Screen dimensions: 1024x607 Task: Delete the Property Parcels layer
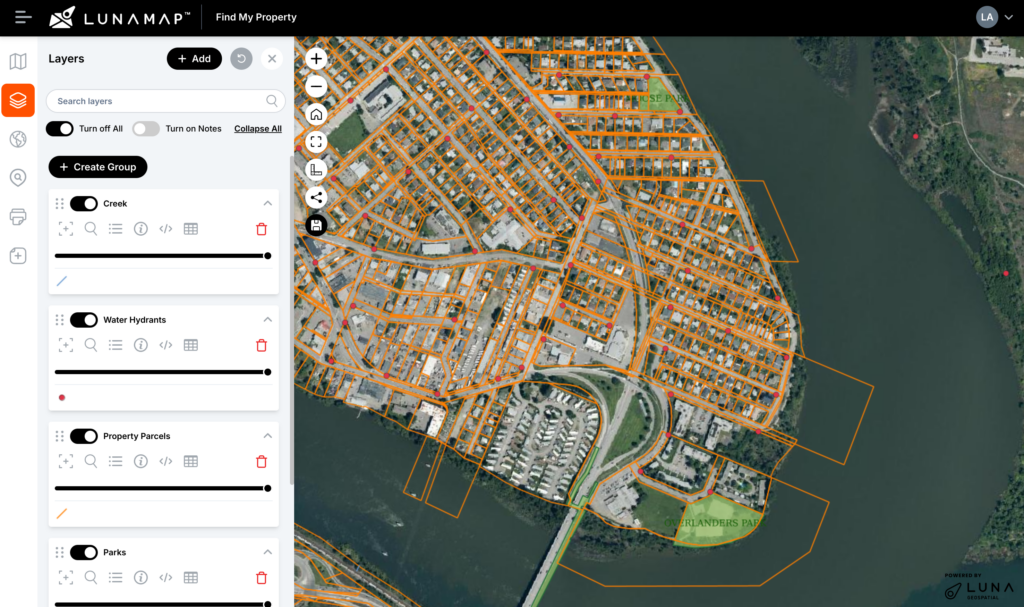click(261, 461)
